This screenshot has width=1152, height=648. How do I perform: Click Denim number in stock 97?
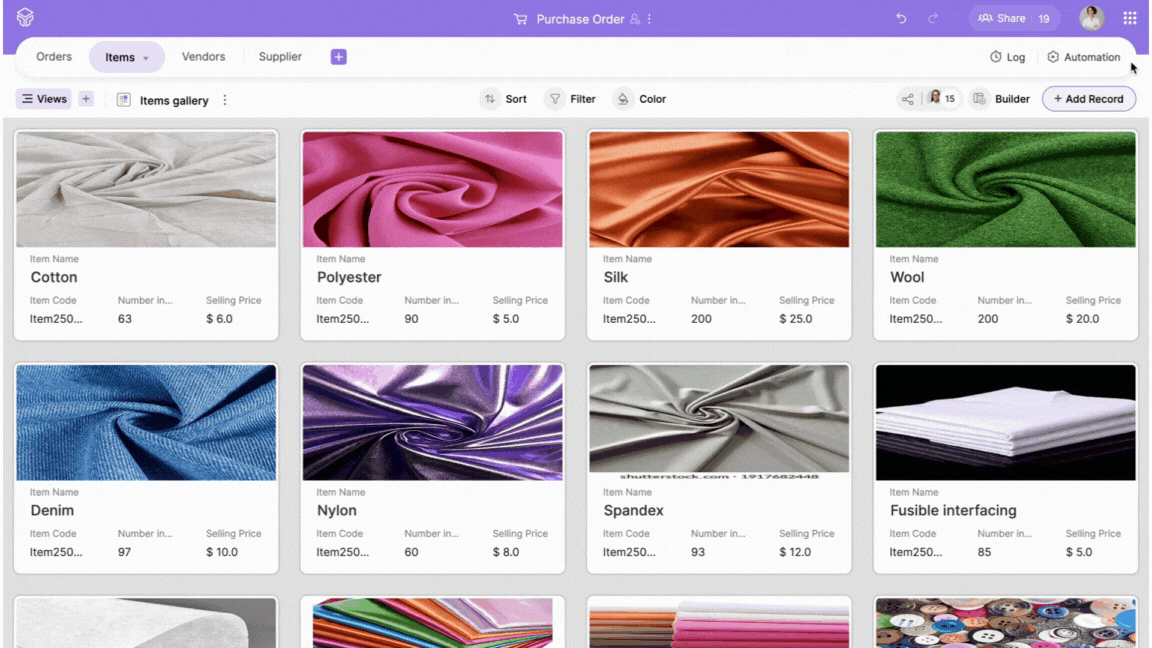pos(124,552)
